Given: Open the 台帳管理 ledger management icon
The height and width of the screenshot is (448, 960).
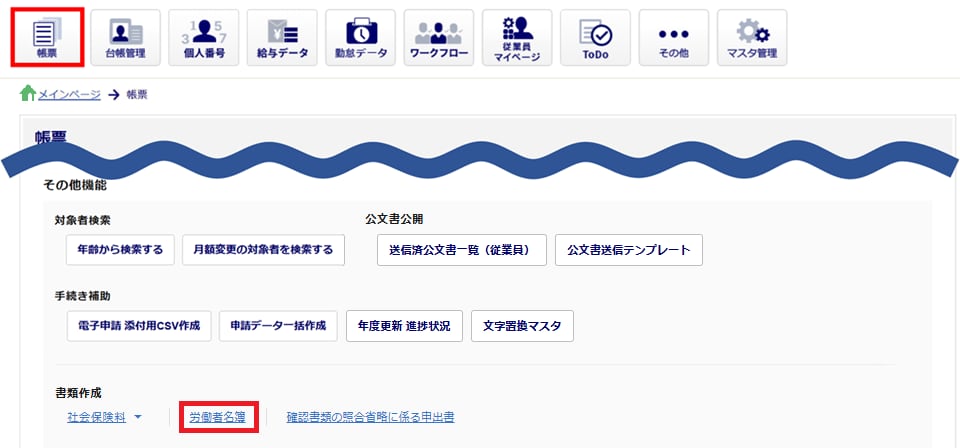Looking at the screenshot, I should pyautogui.click(x=126, y=38).
